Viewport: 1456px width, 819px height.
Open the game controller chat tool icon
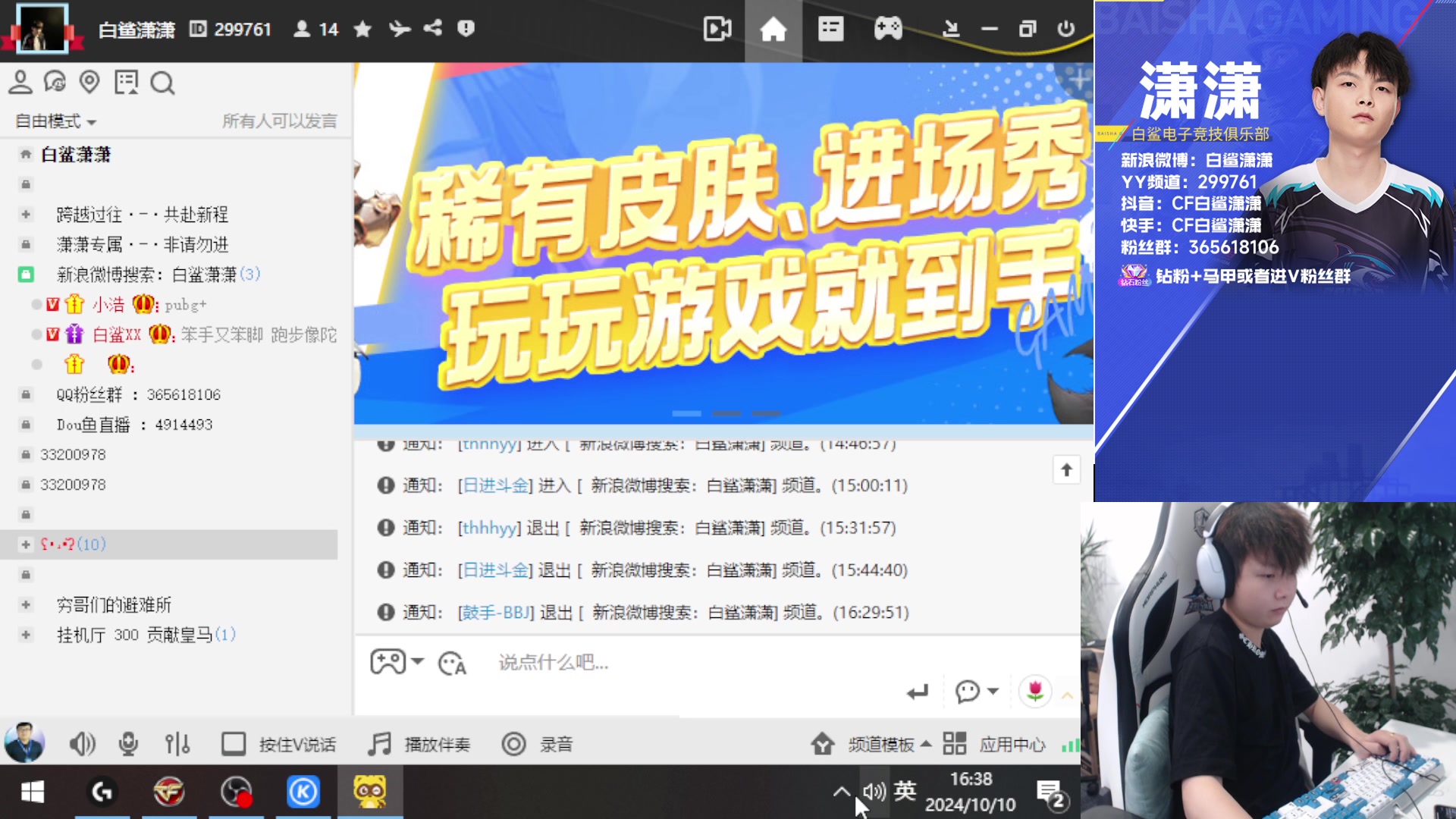coord(388,662)
